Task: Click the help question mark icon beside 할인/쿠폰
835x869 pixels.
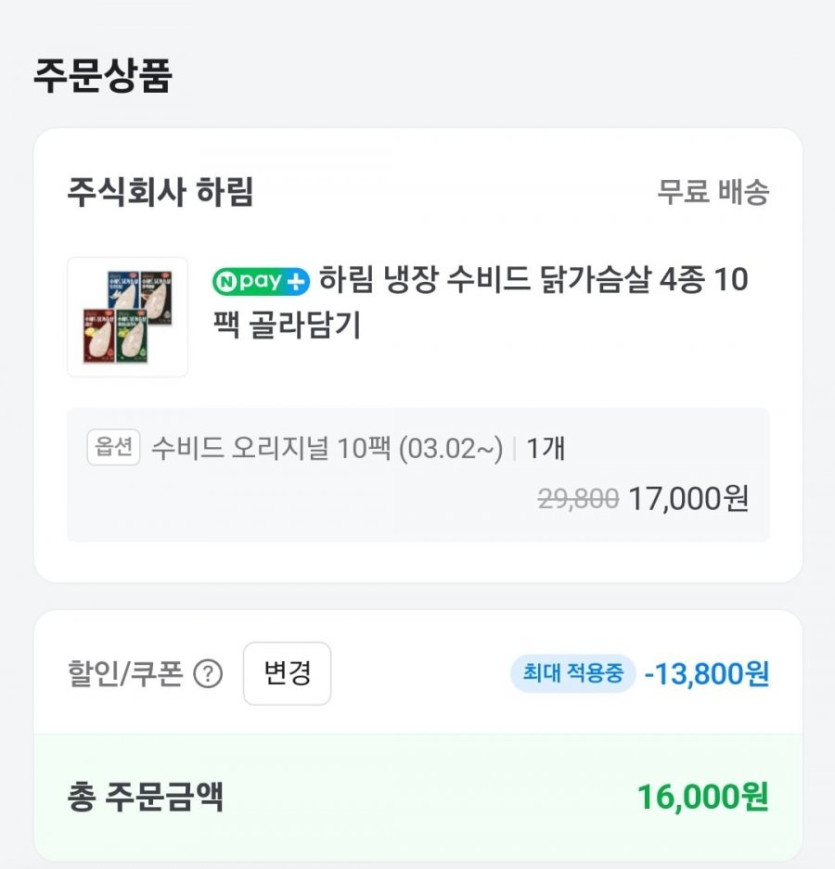Action: (x=208, y=675)
